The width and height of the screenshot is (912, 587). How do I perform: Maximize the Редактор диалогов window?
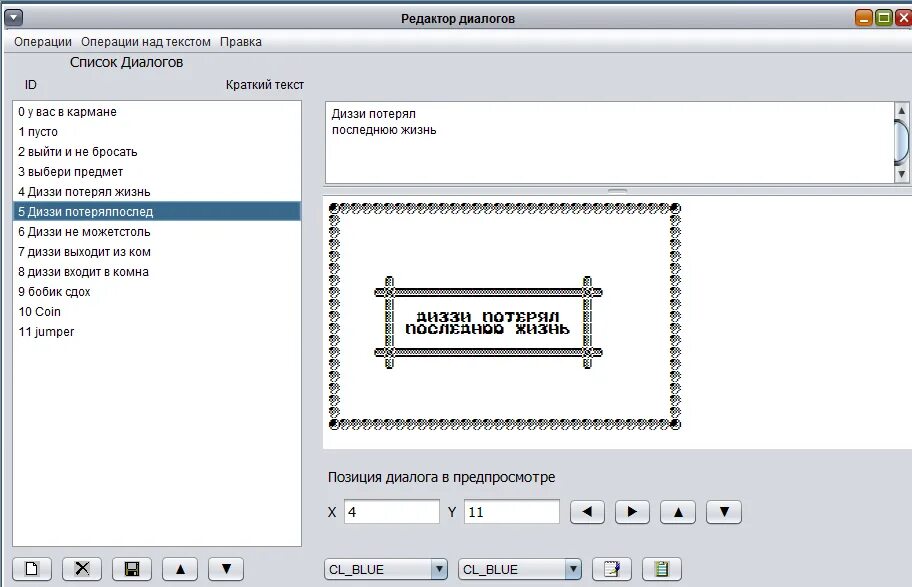point(884,18)
